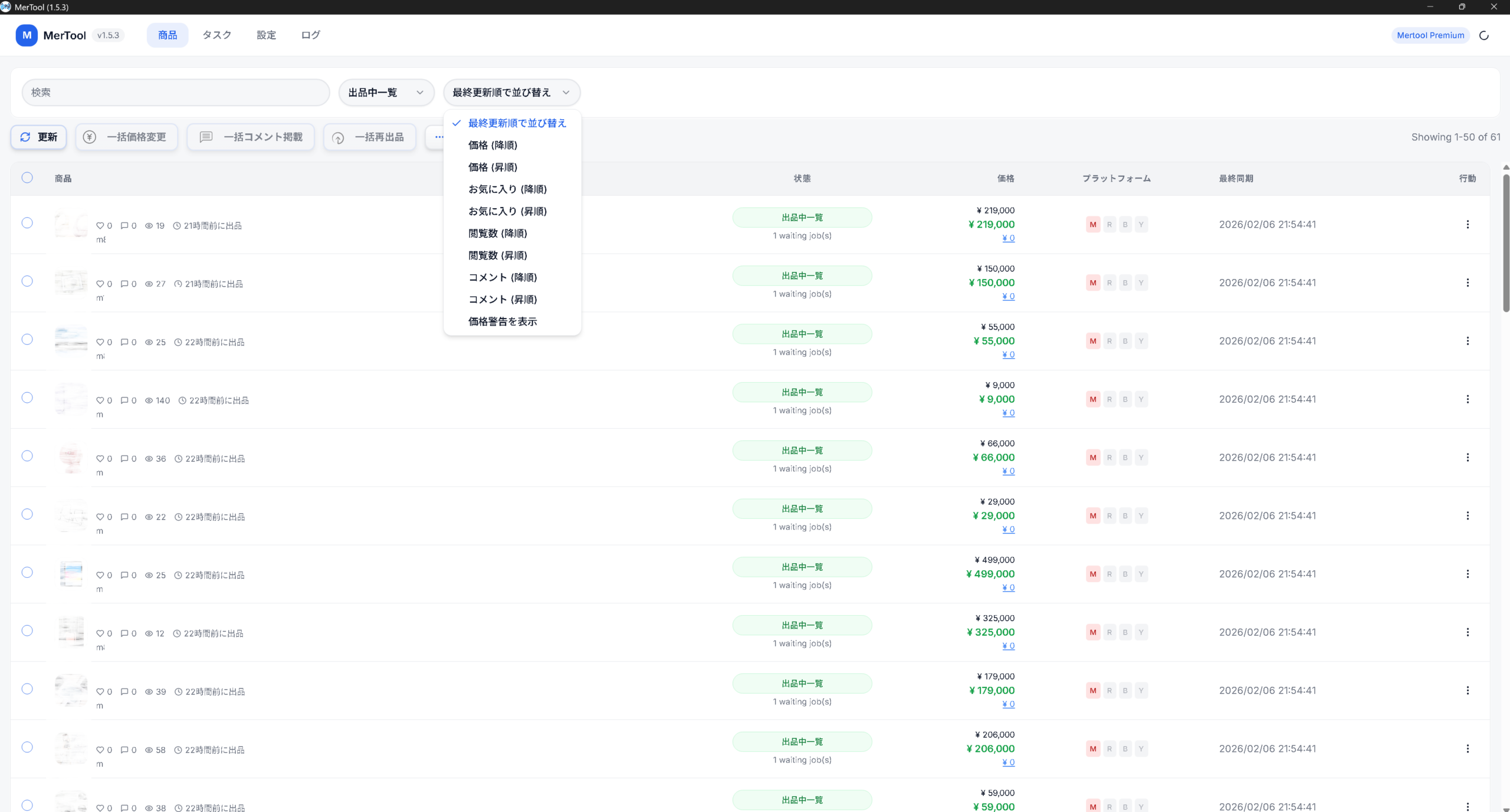Screen dimensions: 1510x812
Task: Open three-dot action menu for ¥499,000 item
Action: pyautogui.click(x=1468, y=574)
